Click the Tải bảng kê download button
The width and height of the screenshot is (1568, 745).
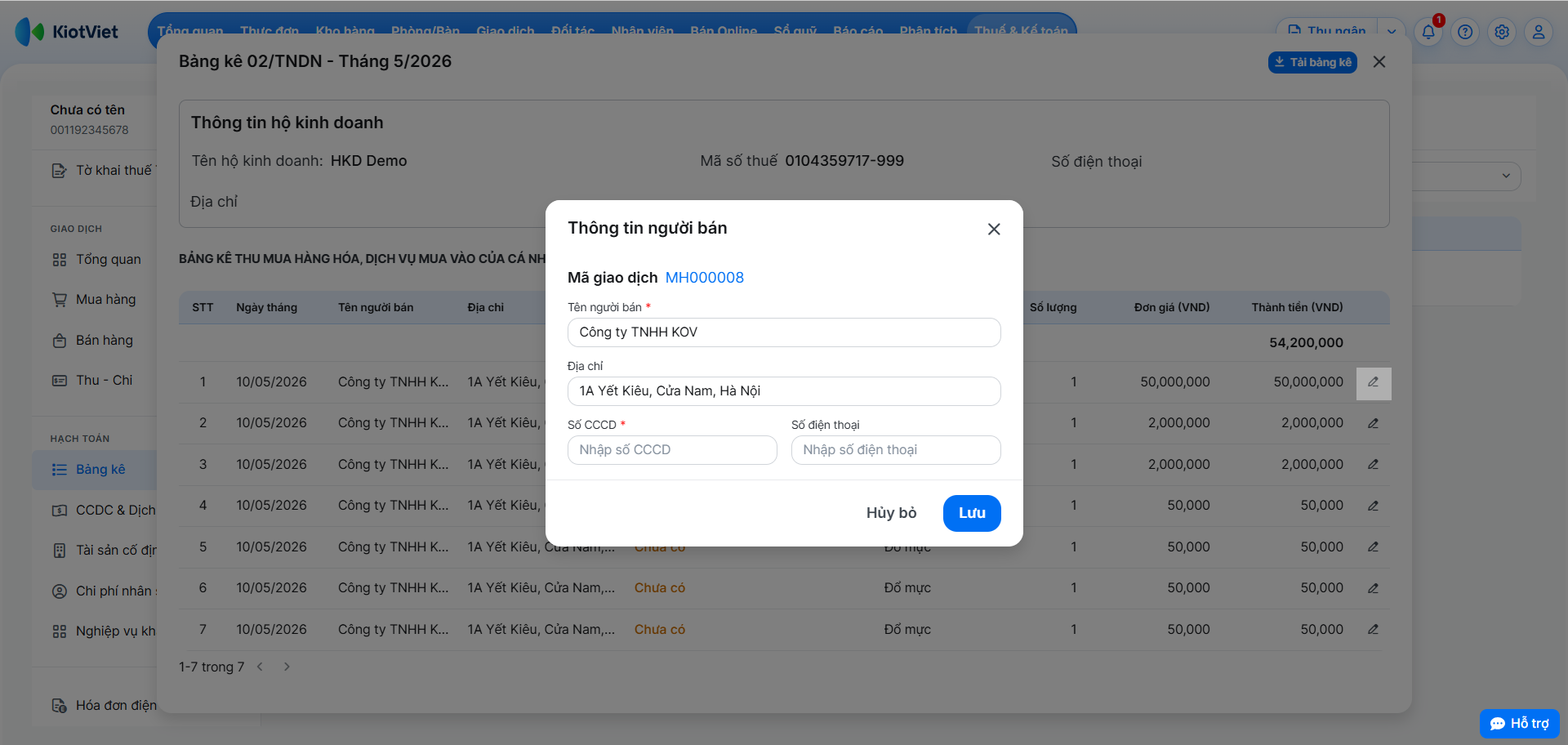pyautogui.click(x=1312, y=62)
